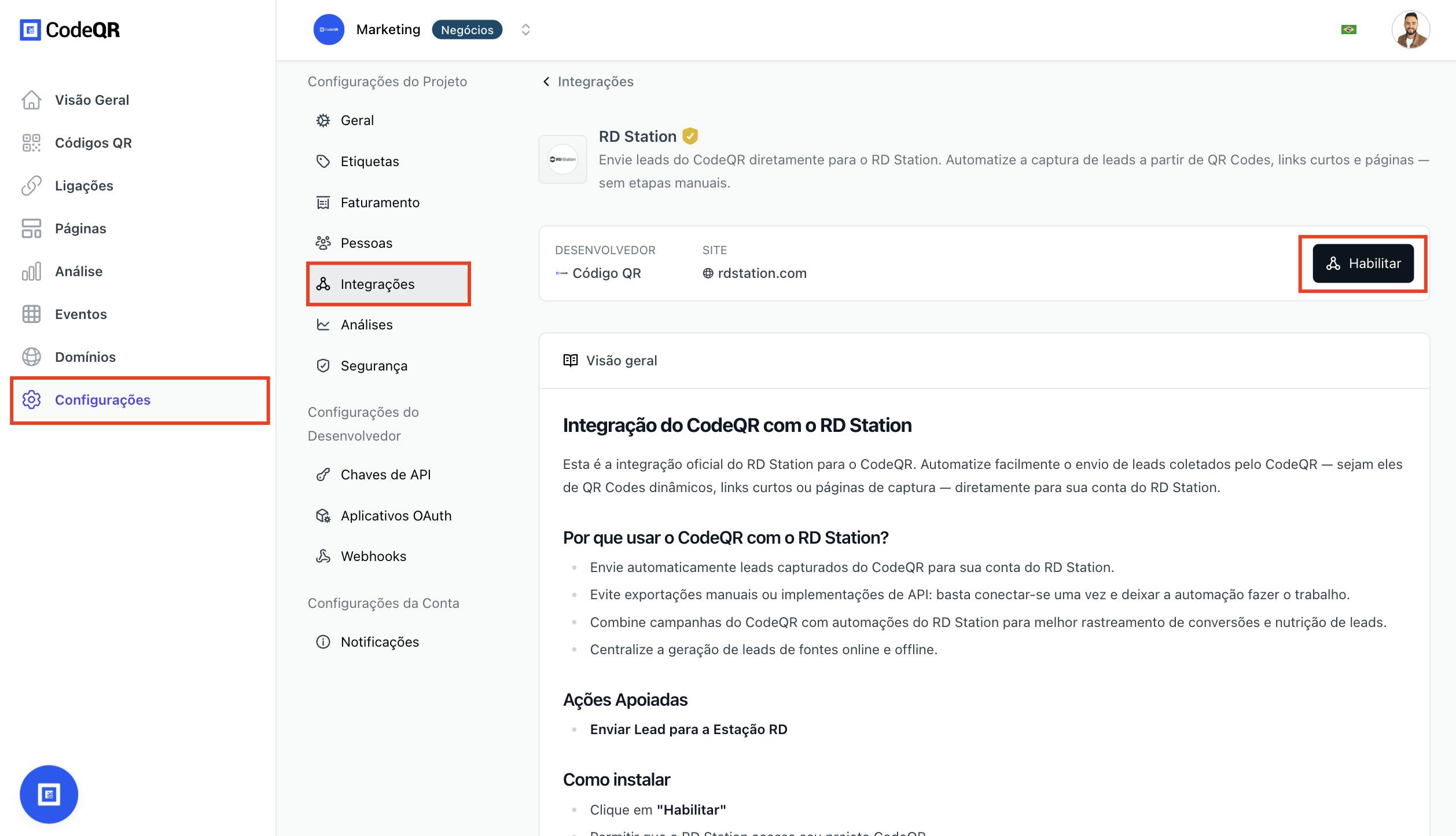Expand the project switcher chevrons

pos(525,30)
